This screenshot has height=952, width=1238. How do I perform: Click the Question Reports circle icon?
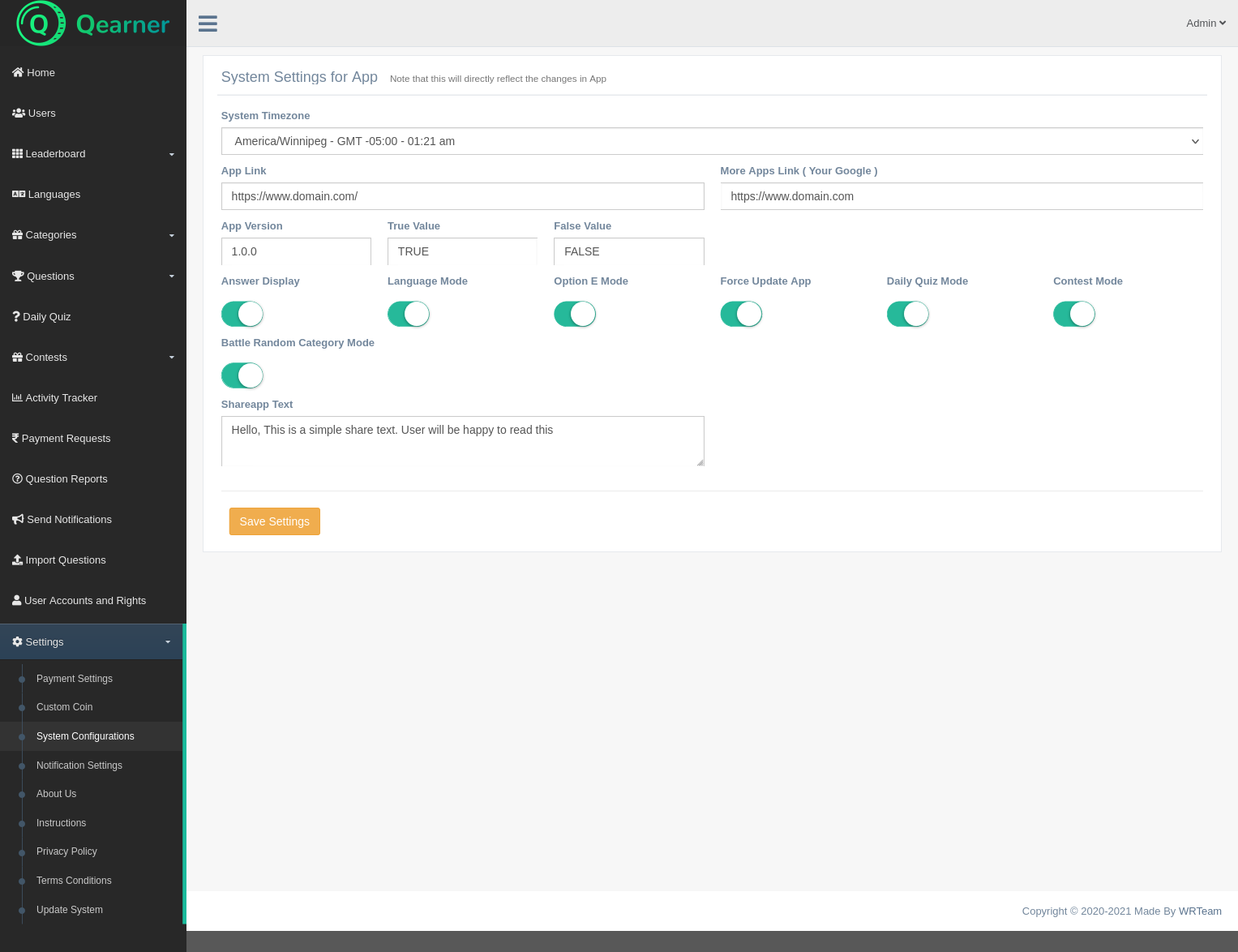(17, 478)
